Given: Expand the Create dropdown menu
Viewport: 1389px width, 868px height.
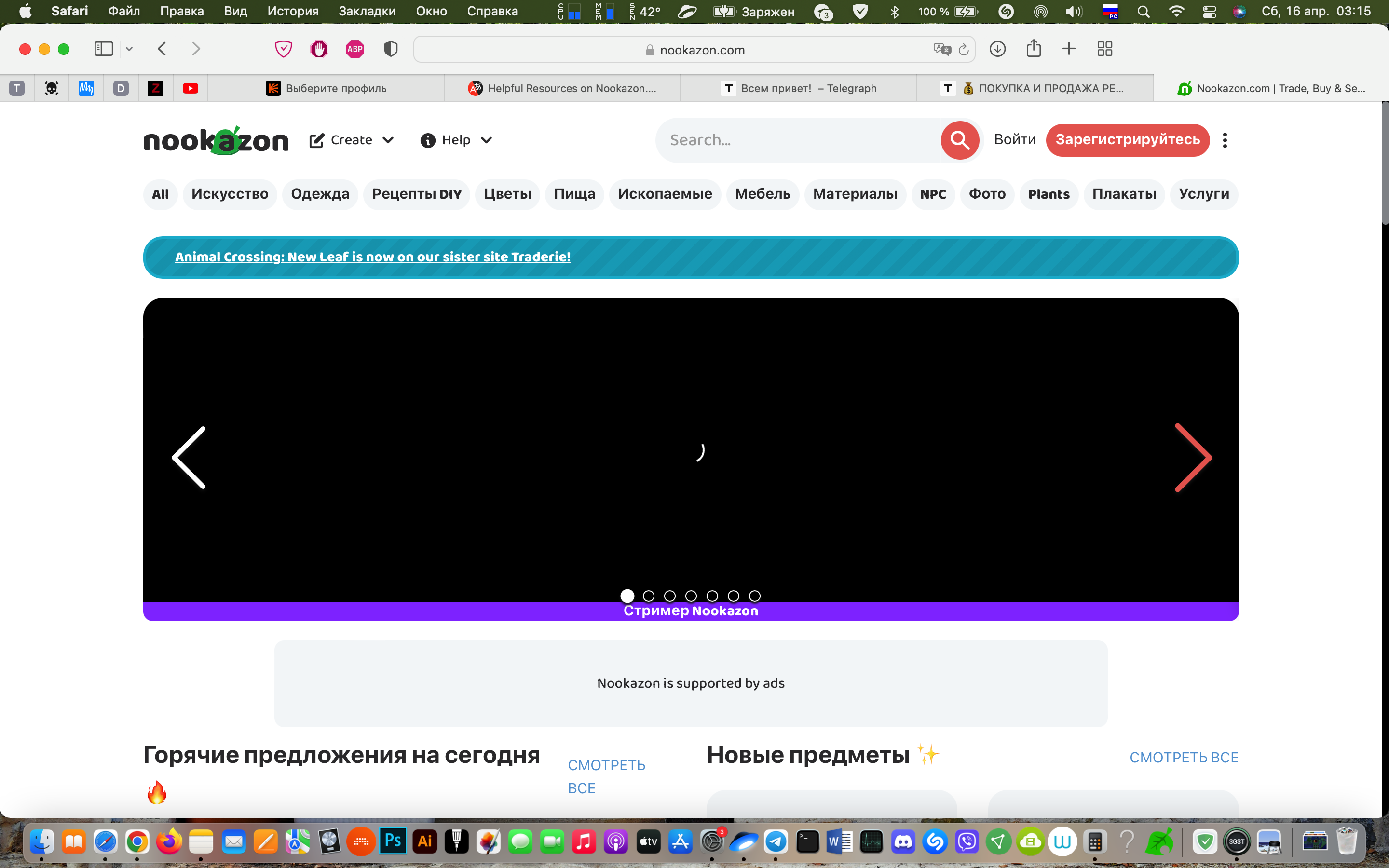Looking at the screenshot, I should coord(352,140).
